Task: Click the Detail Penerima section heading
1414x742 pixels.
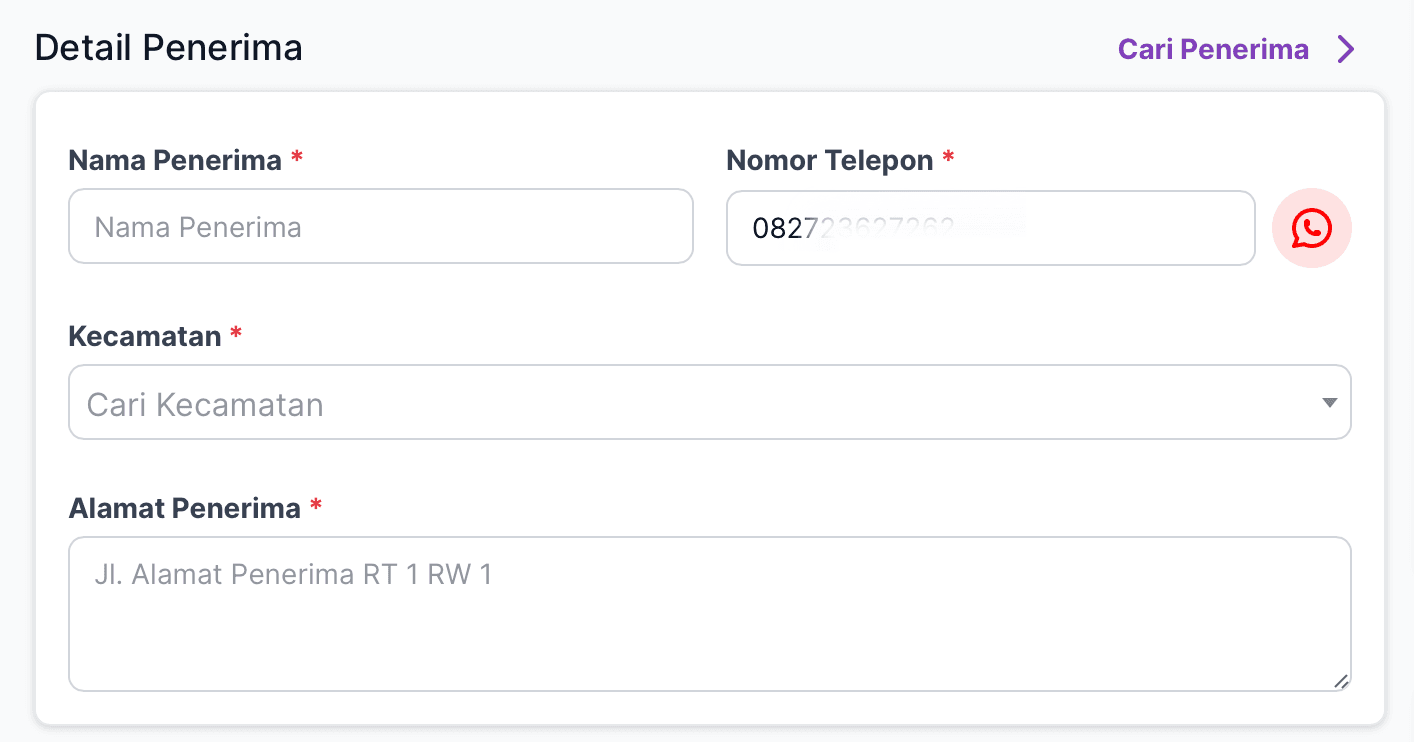Action: 168,48
